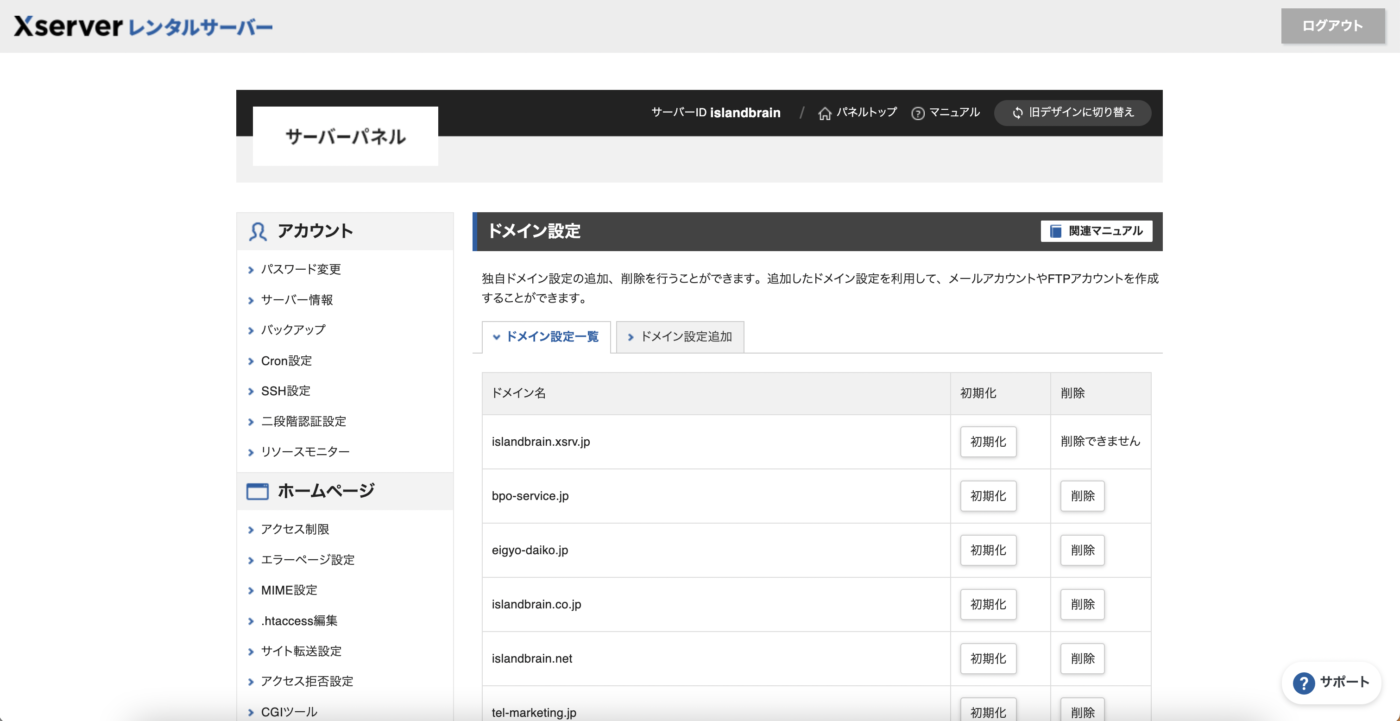This screenshot has height=721, width=1400.
Task: Click 初期化 for islandbrain.xsrv.jp
Action: pyautogui.click(x=988, y=442)
